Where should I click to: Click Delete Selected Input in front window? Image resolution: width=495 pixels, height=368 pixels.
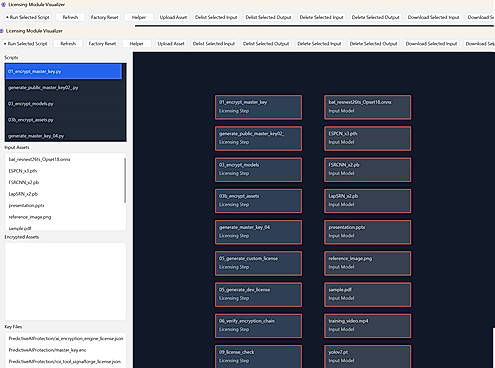[319, 44]
